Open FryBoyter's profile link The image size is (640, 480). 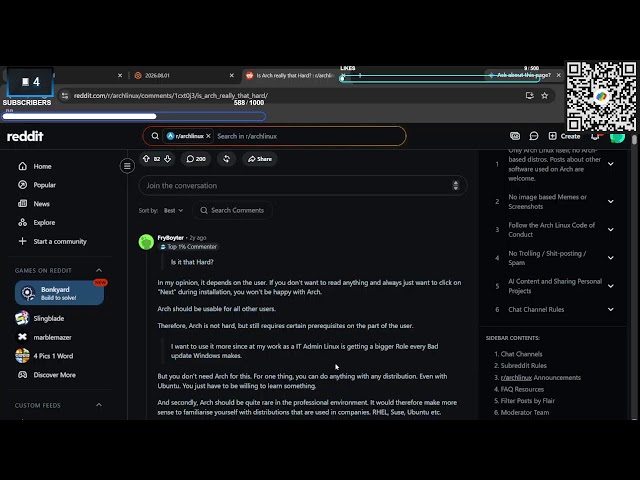tap(170, 238)
